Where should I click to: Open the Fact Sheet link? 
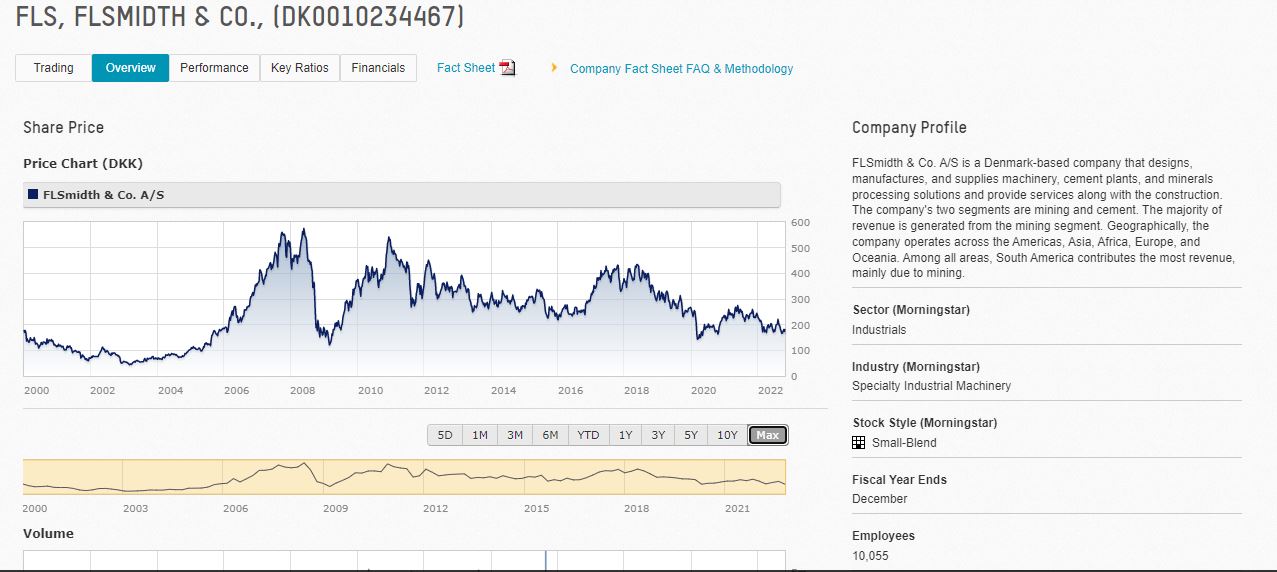(x=465, y=68)
